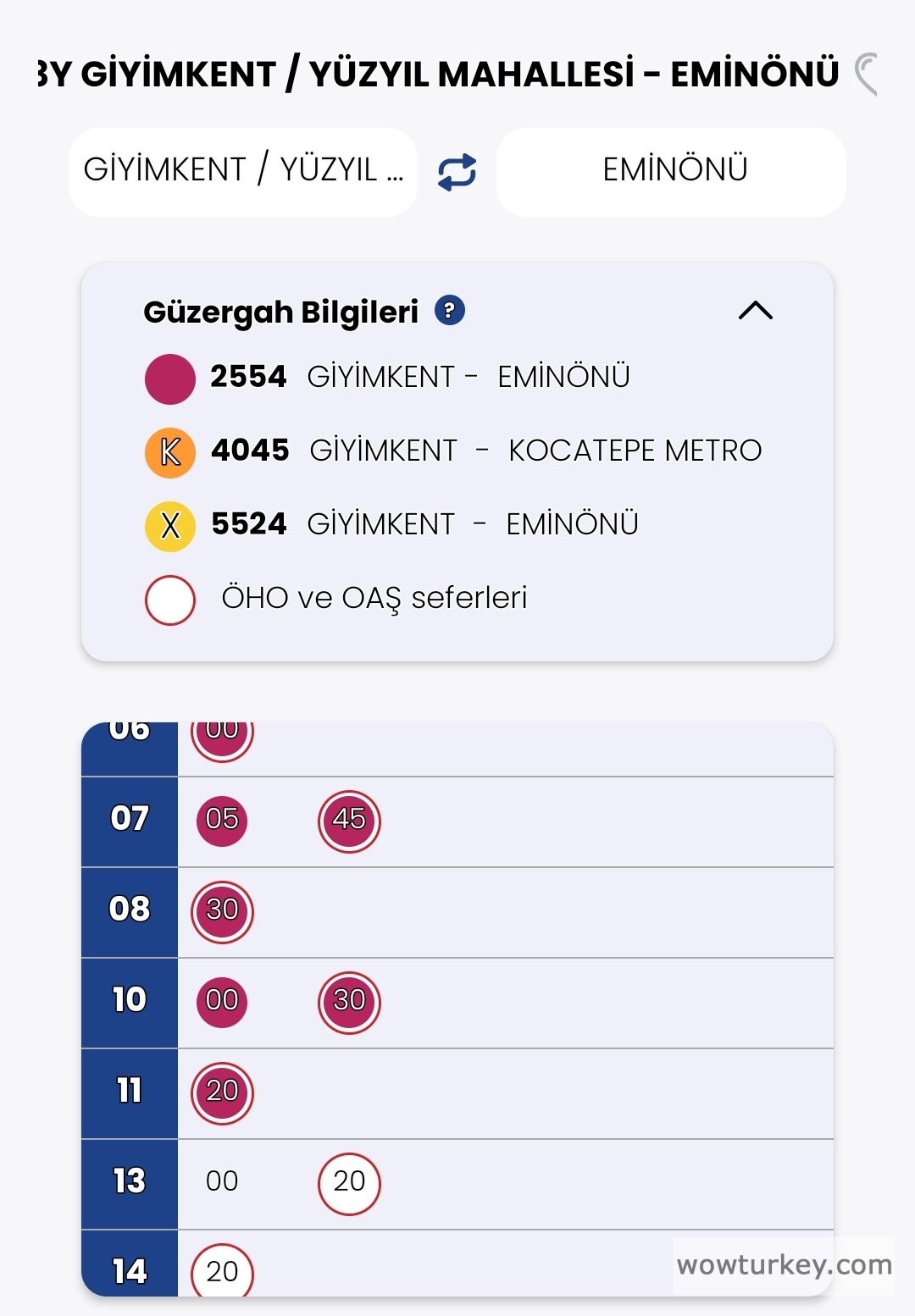The width and height of the screenshot is (915, 1316).
Task: Click the ÖHO ve OAŞ circle icon
Action: 169,597
